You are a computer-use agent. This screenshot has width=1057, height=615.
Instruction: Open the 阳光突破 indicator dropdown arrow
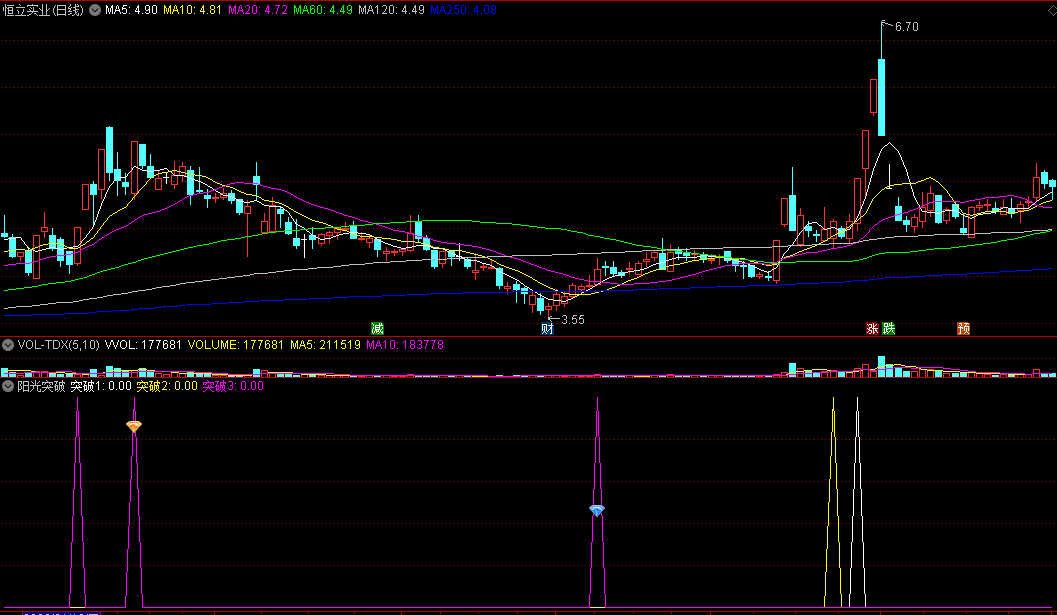pyautogui.click(x=8, y=386)
